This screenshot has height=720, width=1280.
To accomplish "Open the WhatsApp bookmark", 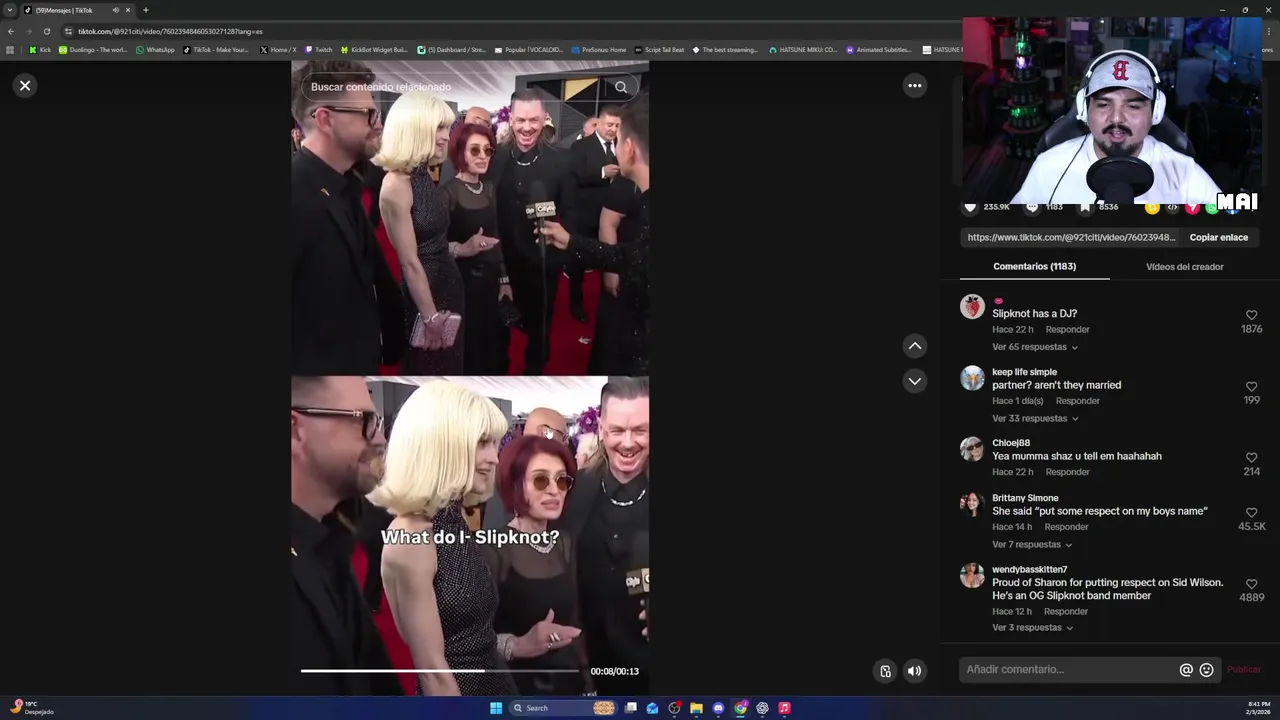I will 155,50.
